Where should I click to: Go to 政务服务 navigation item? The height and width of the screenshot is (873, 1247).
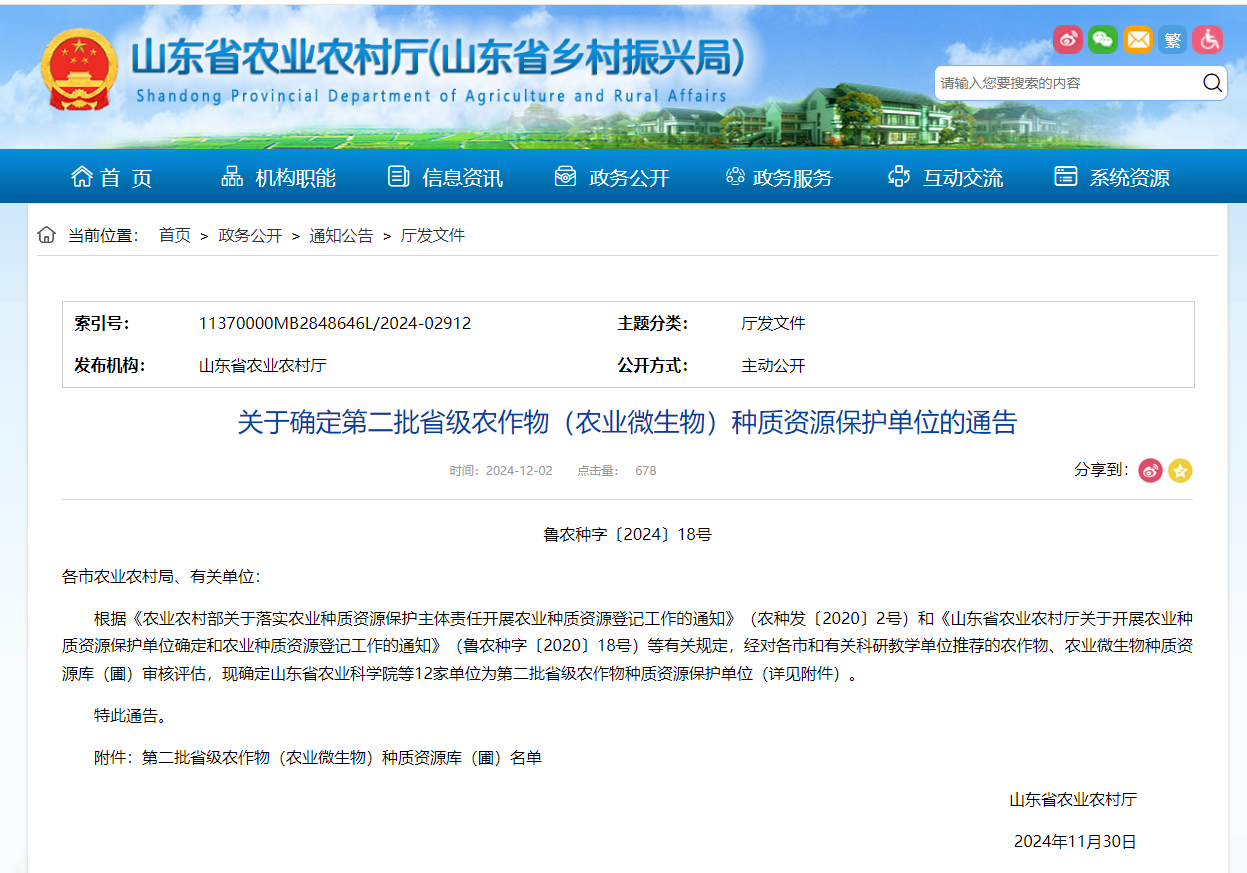pos(779,178)
